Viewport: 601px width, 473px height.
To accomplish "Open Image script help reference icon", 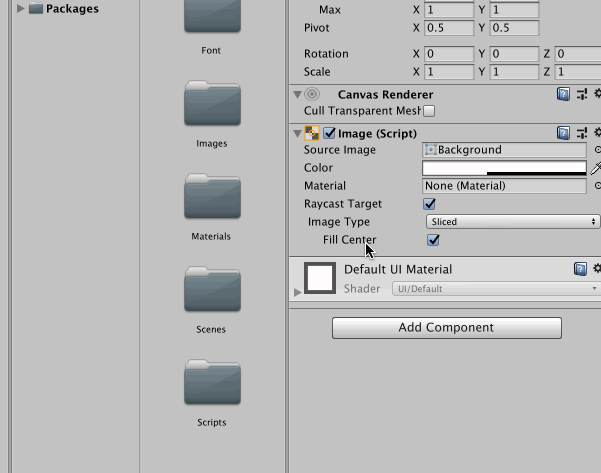I will (x=564, y=133).
